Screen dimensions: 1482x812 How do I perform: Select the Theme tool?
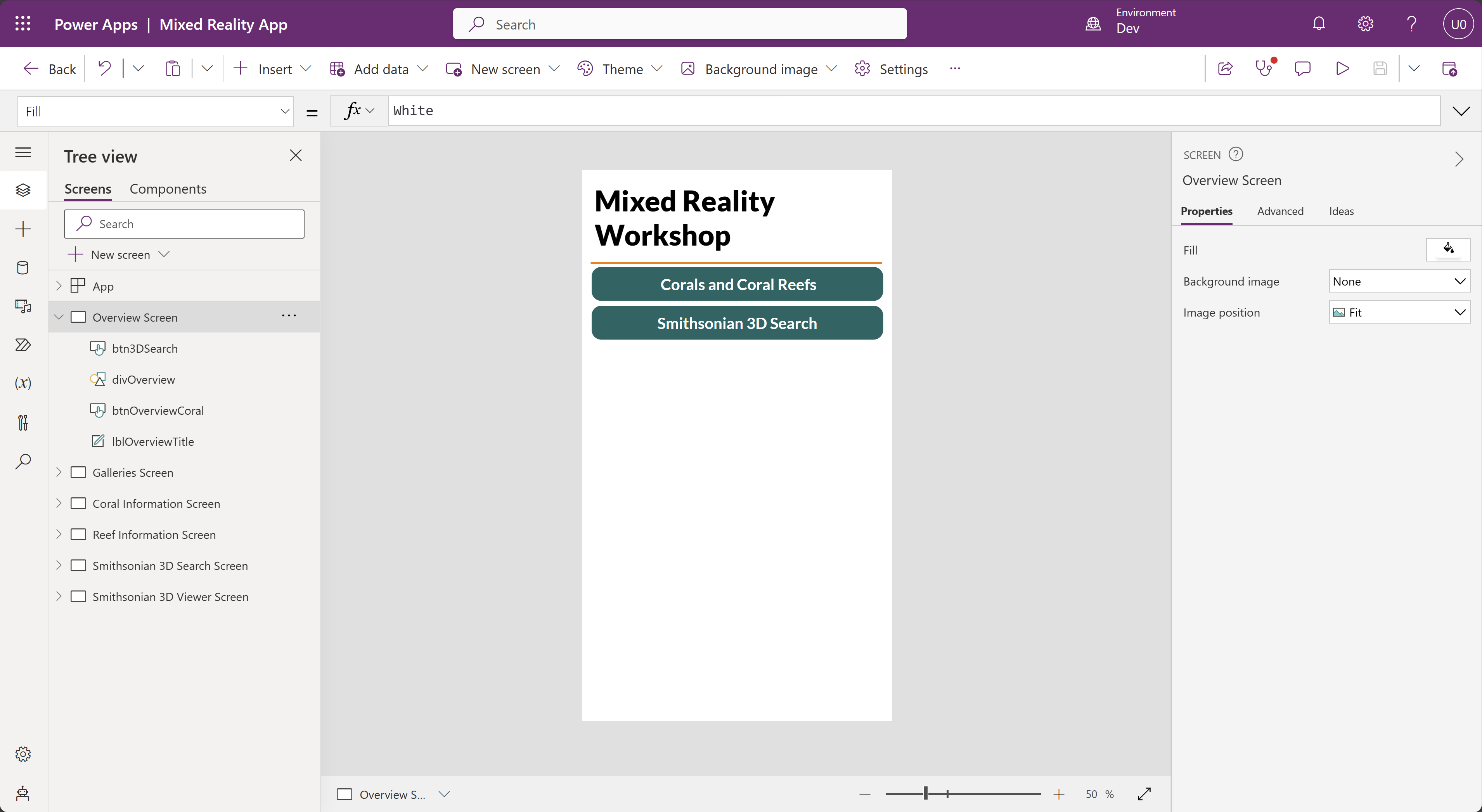622,68
